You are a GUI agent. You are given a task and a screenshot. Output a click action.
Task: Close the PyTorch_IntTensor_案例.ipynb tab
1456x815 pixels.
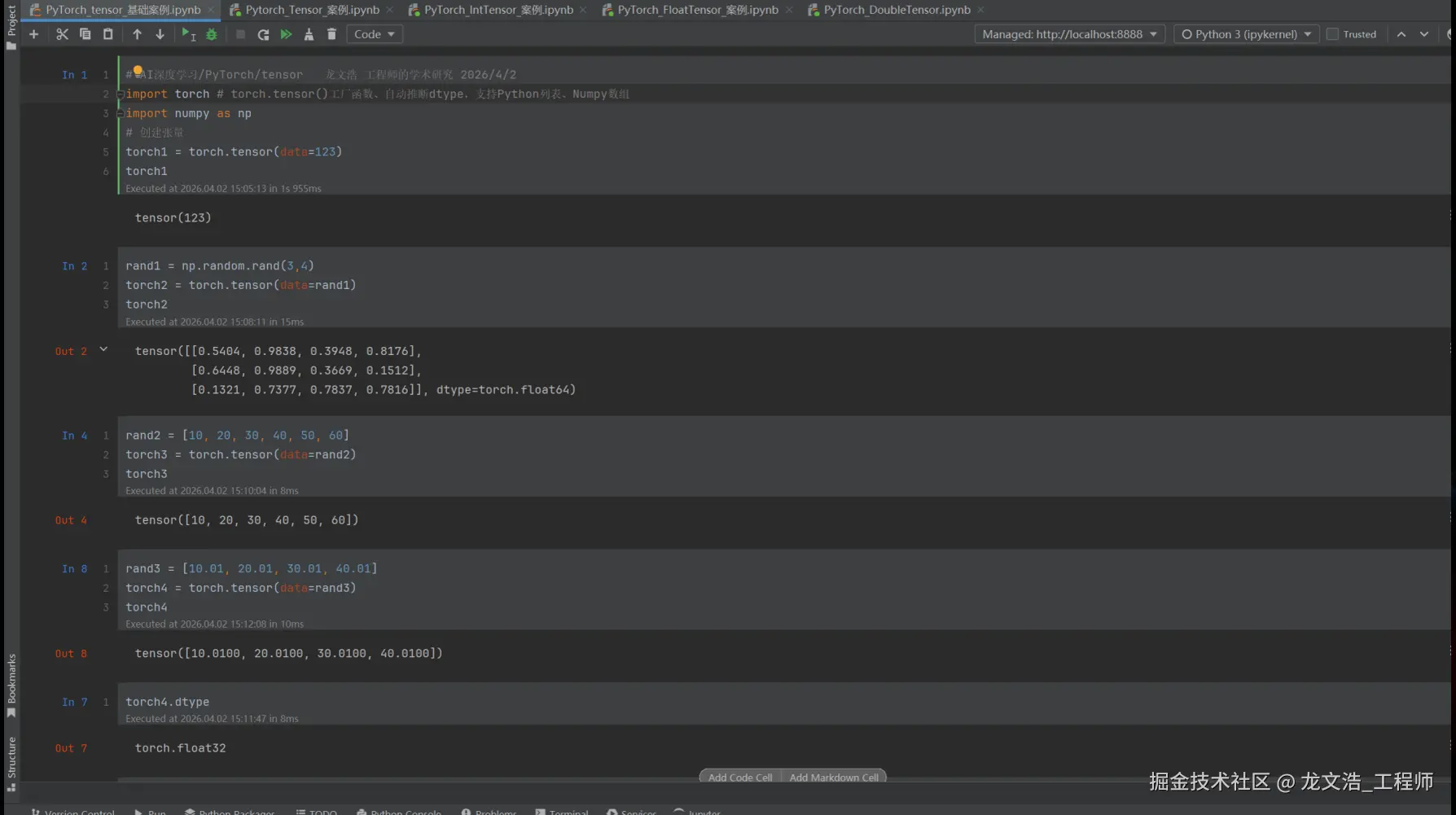pos(583,10)
